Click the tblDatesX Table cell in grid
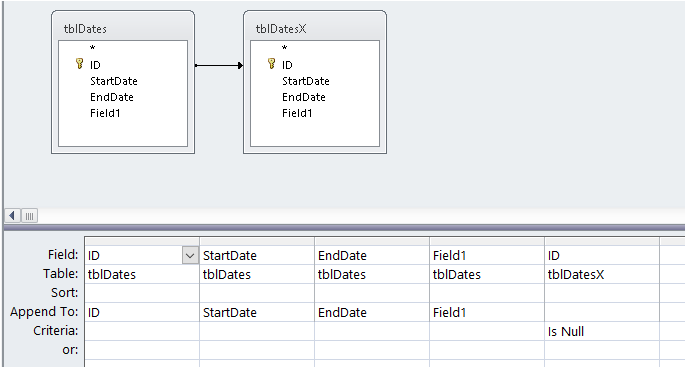686x368 pixels. click(x=602, y=274)
